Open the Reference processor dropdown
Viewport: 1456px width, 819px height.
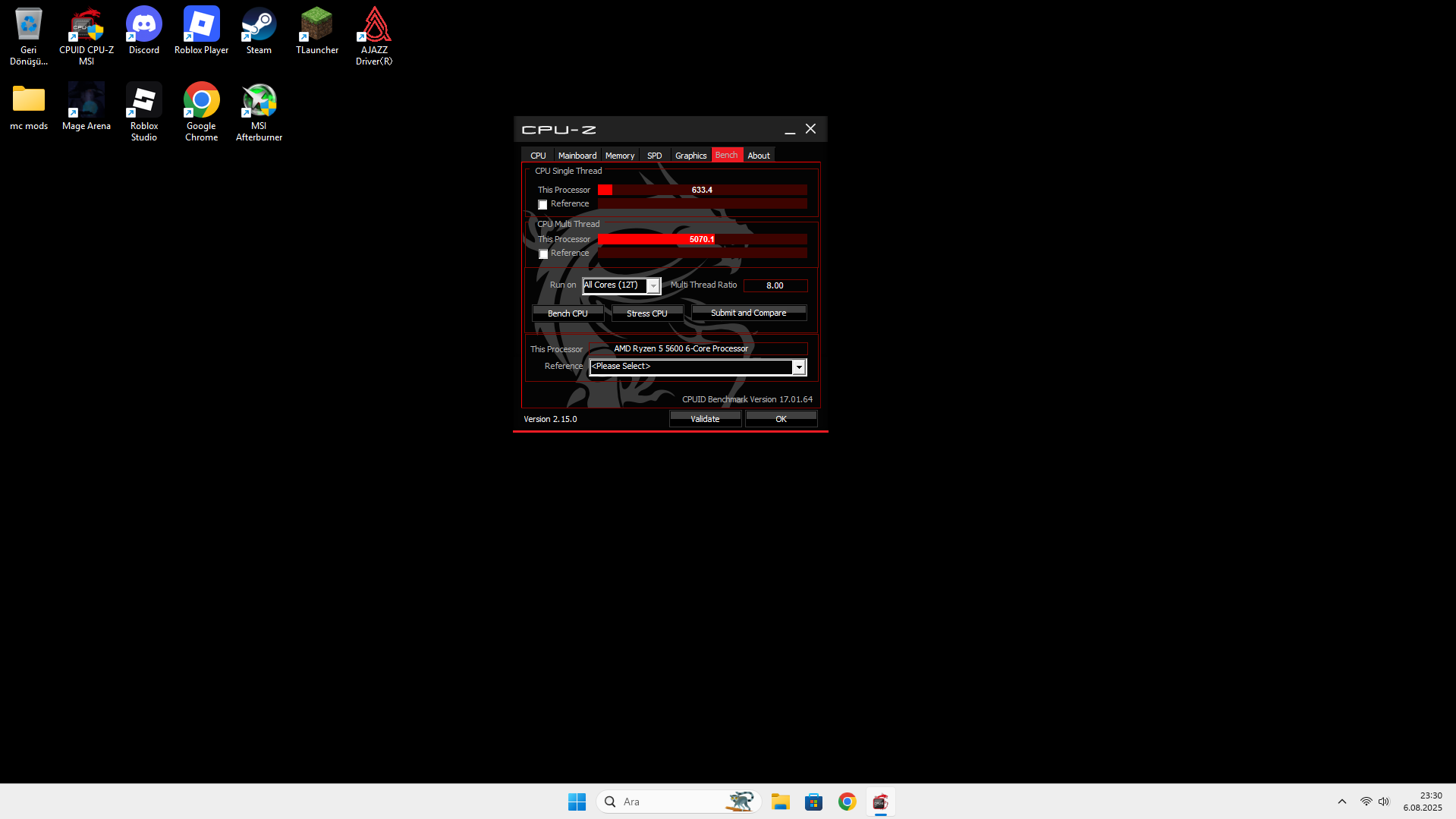tap(697, 367)
